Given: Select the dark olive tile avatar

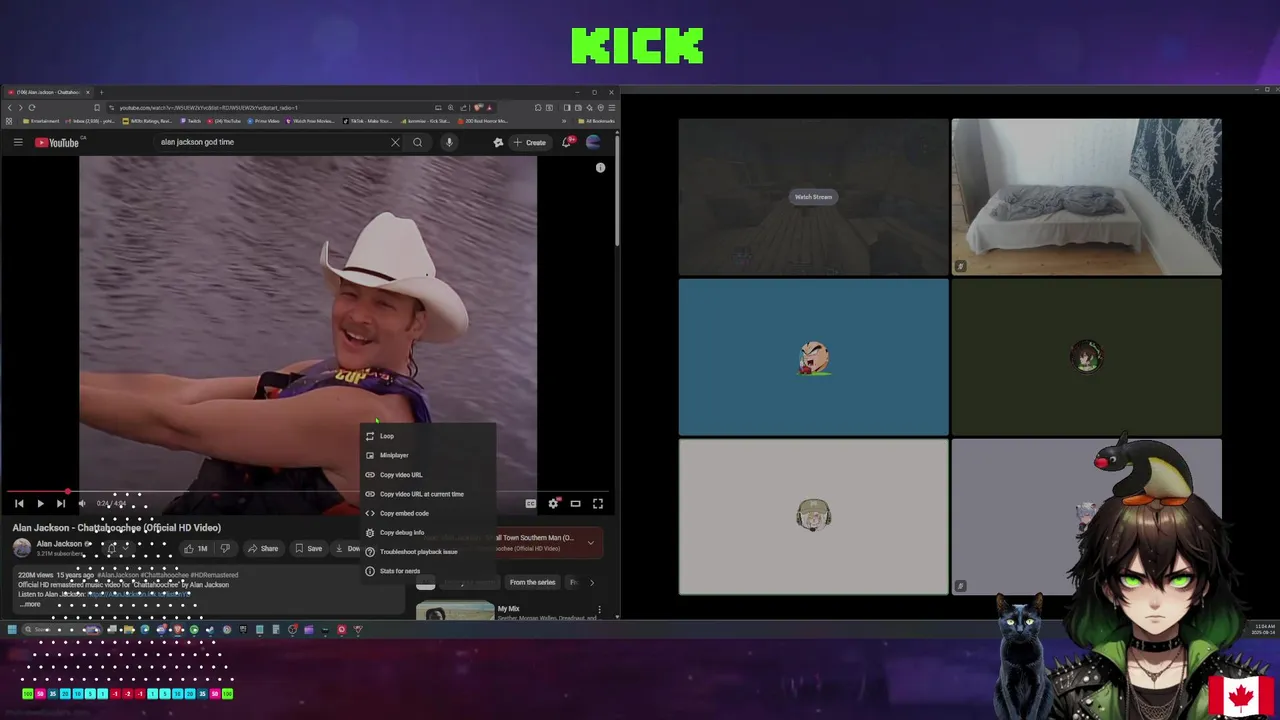Looking at the screenshot, I should (1086, 357).
